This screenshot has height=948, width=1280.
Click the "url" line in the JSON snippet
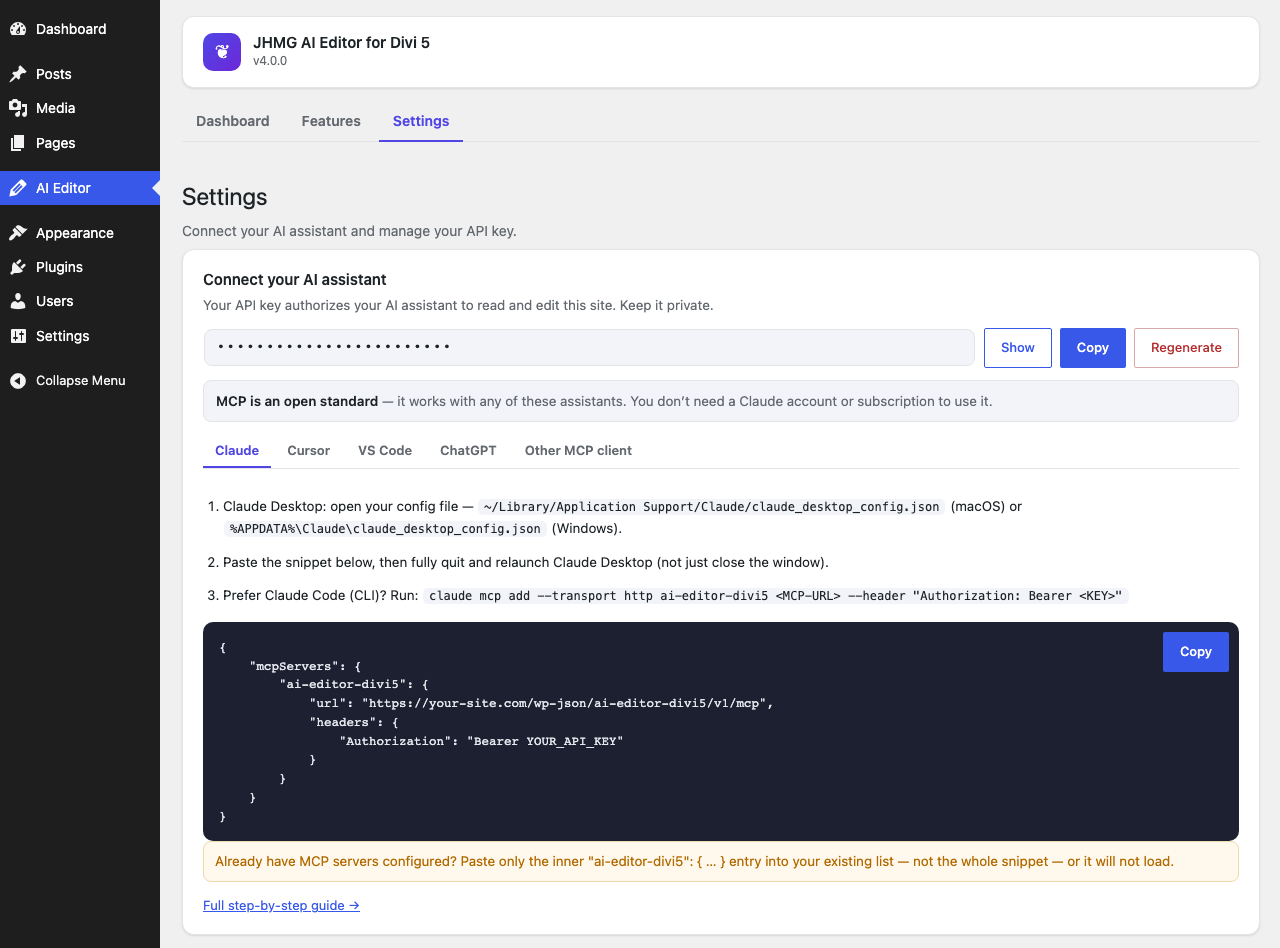click(x=542, y=704)
